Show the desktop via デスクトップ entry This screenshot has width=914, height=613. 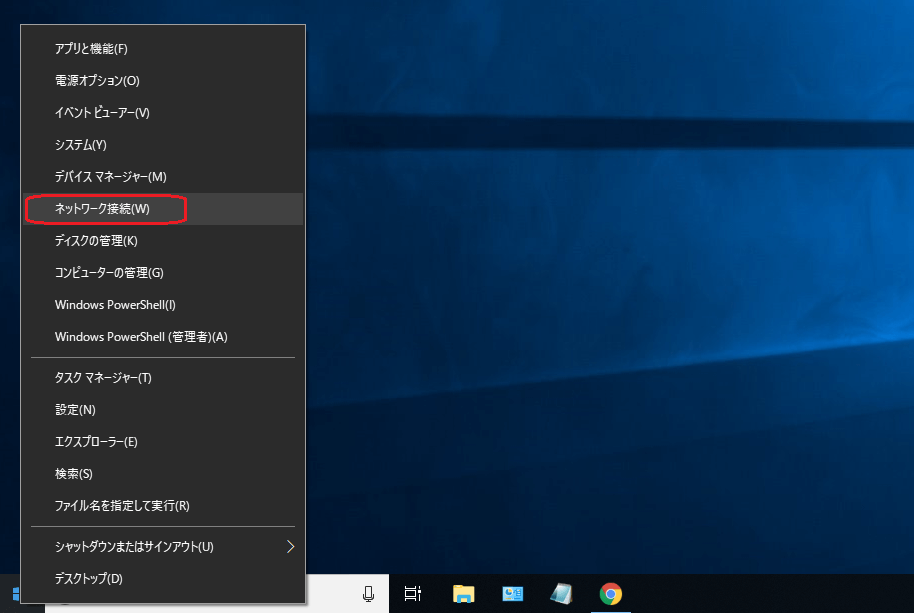pyautogui.click(x=87, y=578)
